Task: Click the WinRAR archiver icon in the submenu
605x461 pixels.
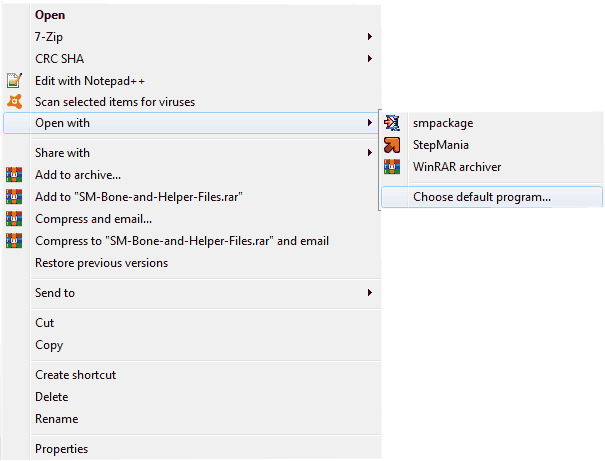Action: (x=392, y=167)
